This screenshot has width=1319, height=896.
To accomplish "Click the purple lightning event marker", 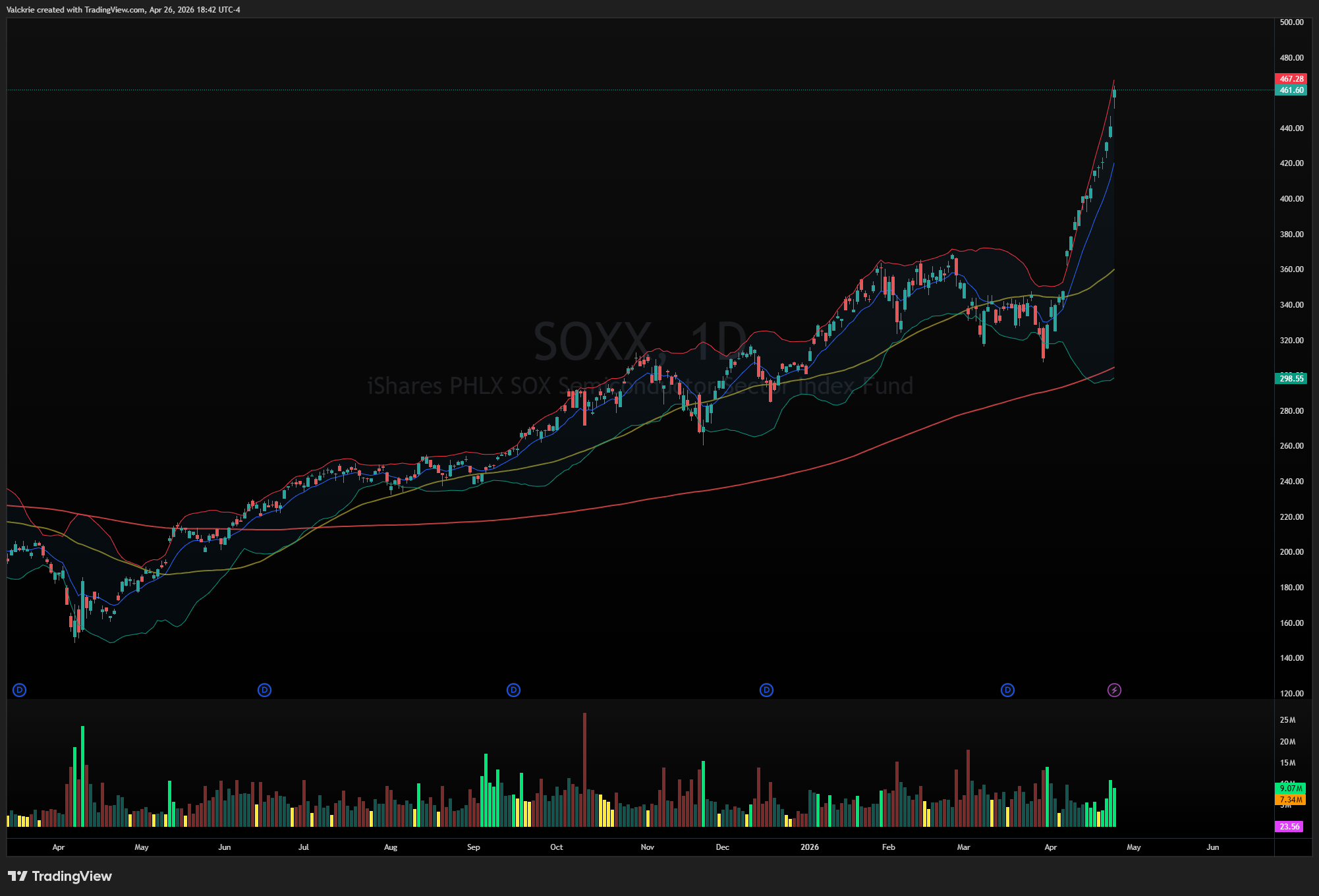I will (1114, 690).
